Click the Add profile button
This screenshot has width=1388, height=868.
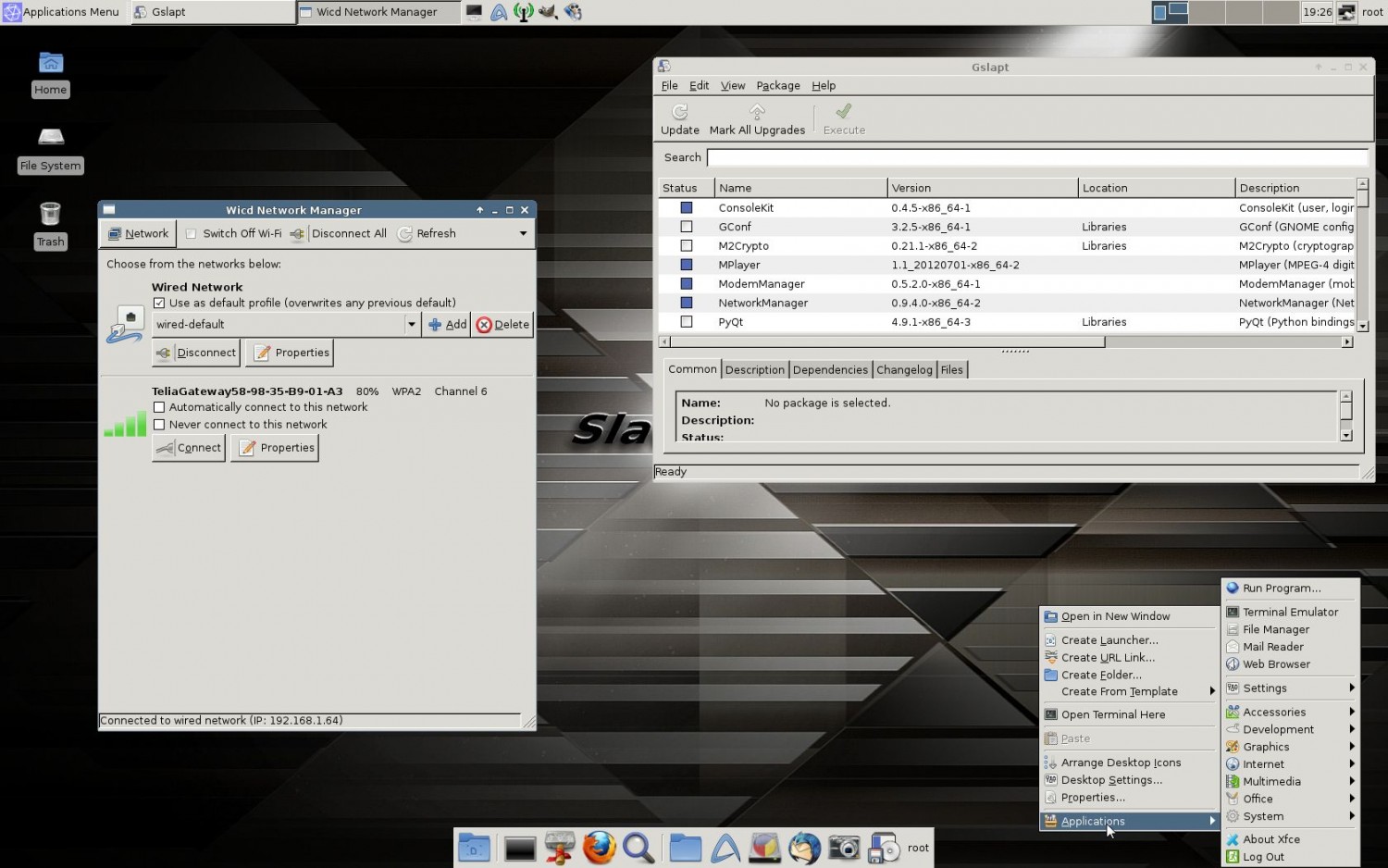(447, 325)
